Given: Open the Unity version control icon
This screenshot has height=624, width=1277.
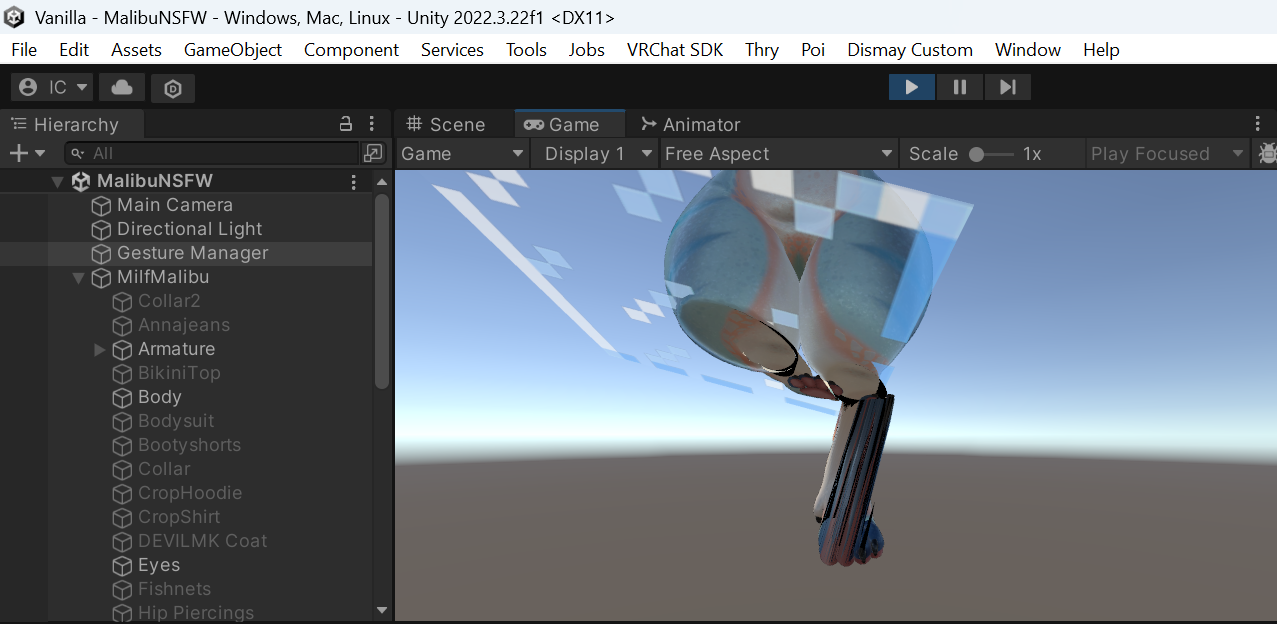Looking at the screenshot, I should tap(173, 88).
